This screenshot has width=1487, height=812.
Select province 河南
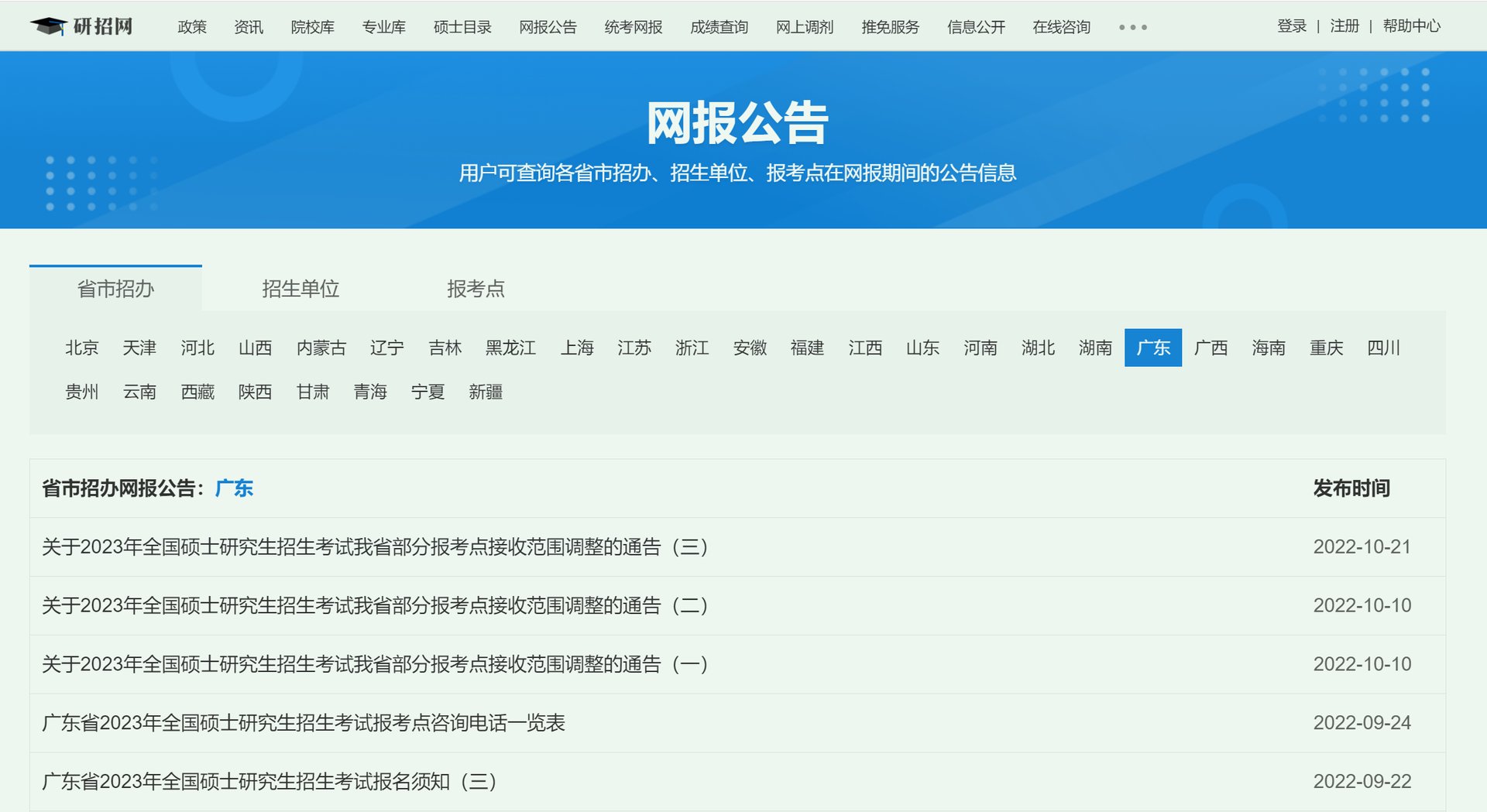(x=980, y=348)
